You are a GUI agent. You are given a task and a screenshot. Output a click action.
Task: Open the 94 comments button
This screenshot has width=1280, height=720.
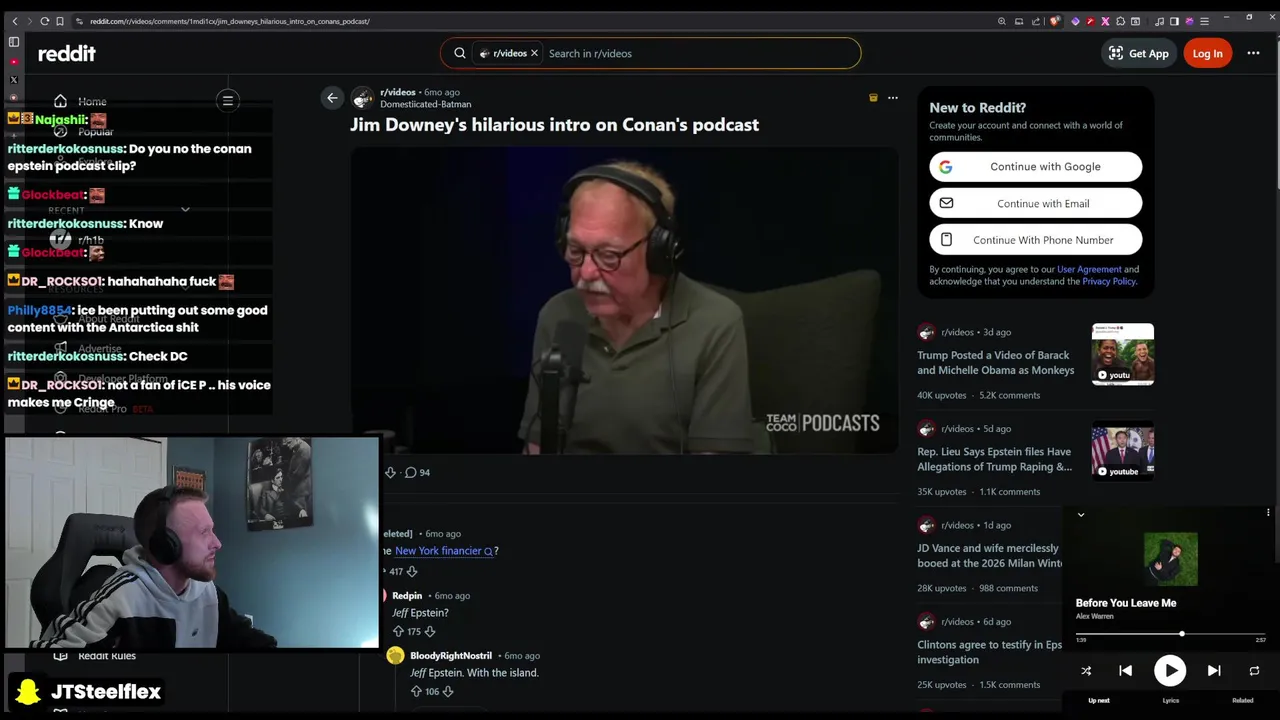(418, 472)
